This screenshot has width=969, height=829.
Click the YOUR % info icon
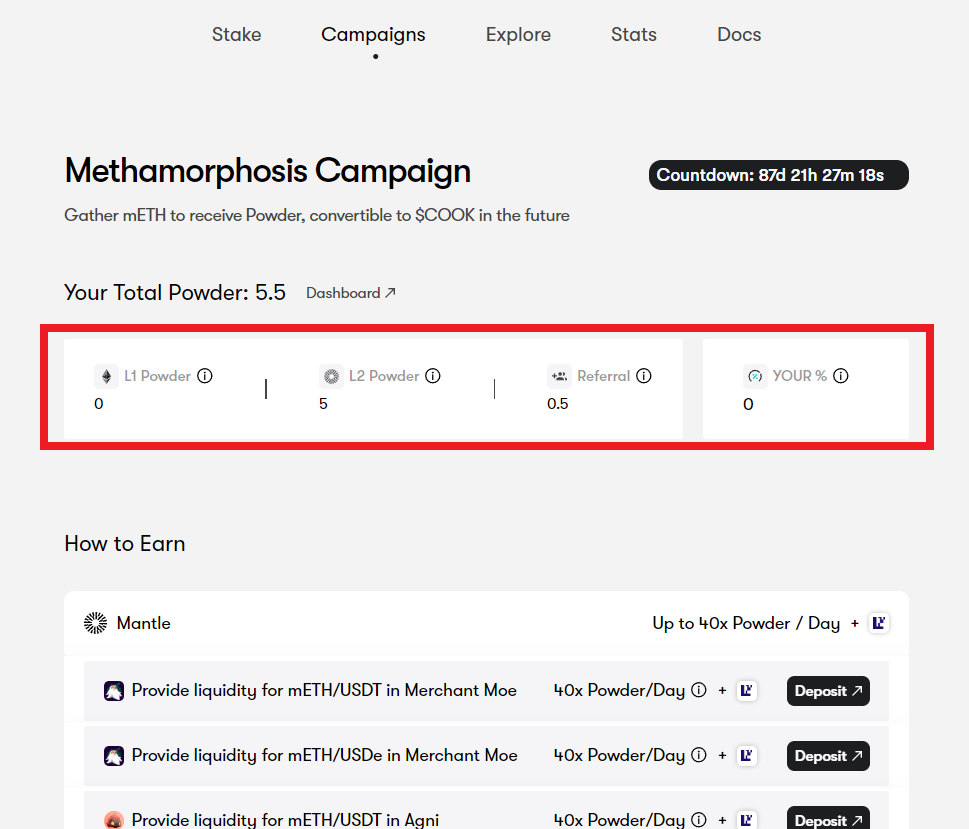click(841, 376)
